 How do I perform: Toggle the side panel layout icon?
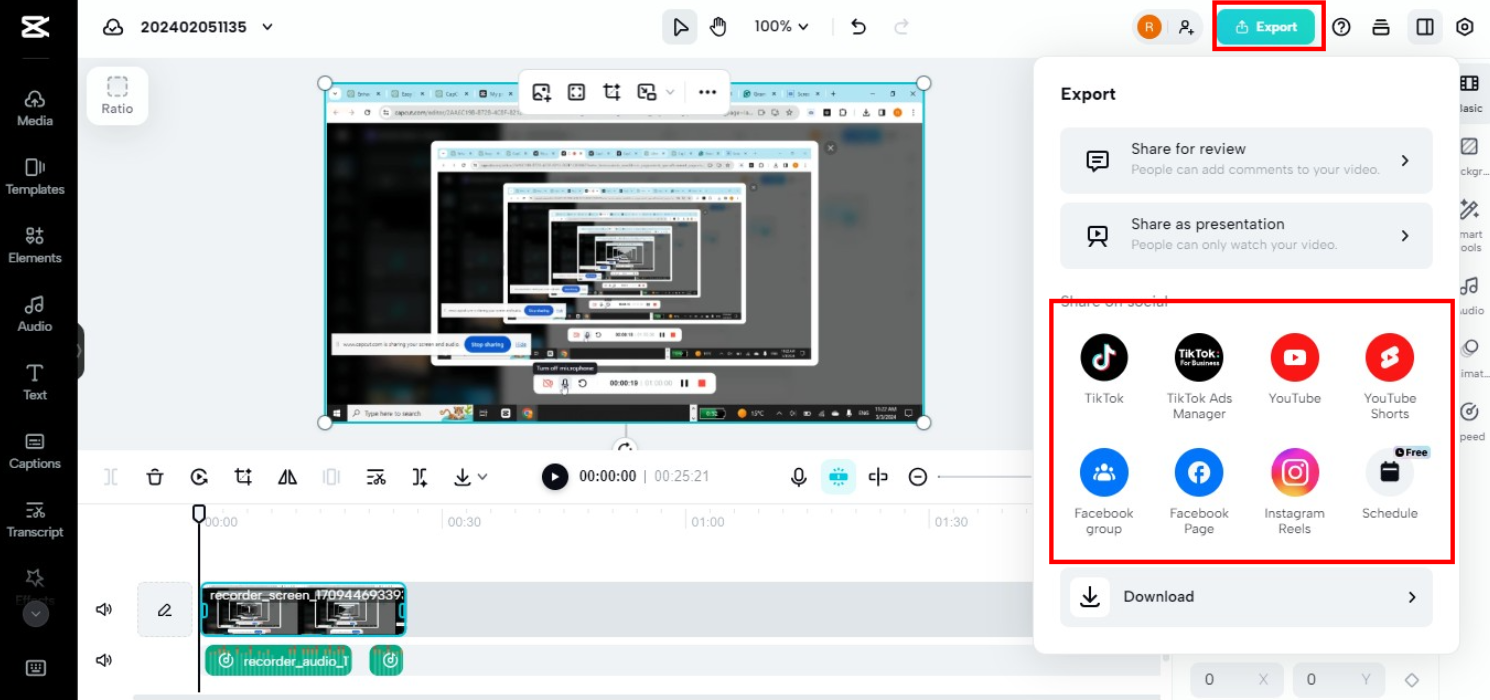[x=1425, y=27]
